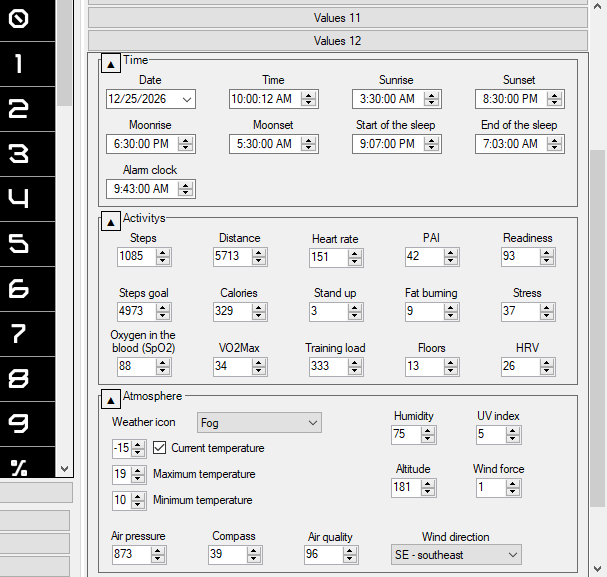Collapse the Activitys group
The height and width of the screenshot is (577, 607).
[111, 222]
